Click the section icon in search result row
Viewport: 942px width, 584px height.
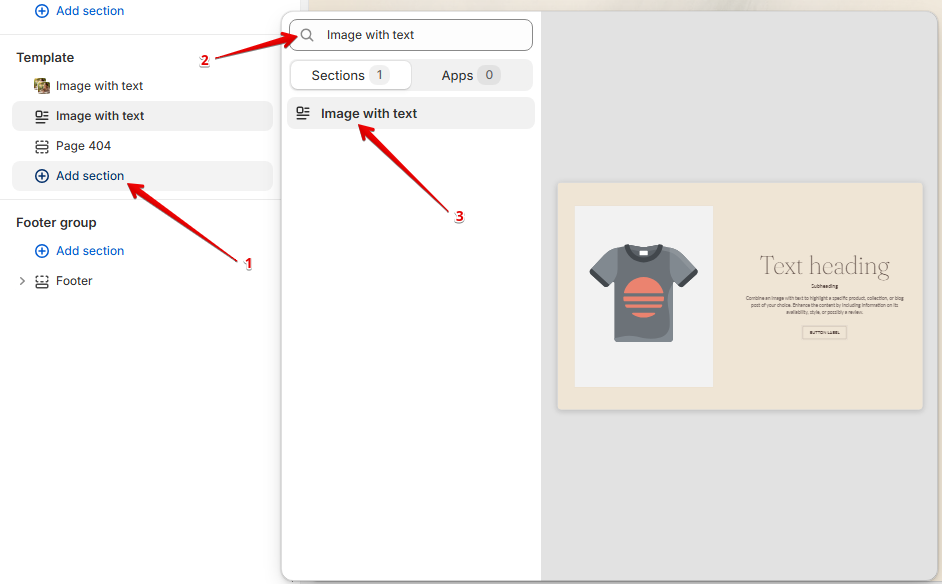(x=303, y=113)
